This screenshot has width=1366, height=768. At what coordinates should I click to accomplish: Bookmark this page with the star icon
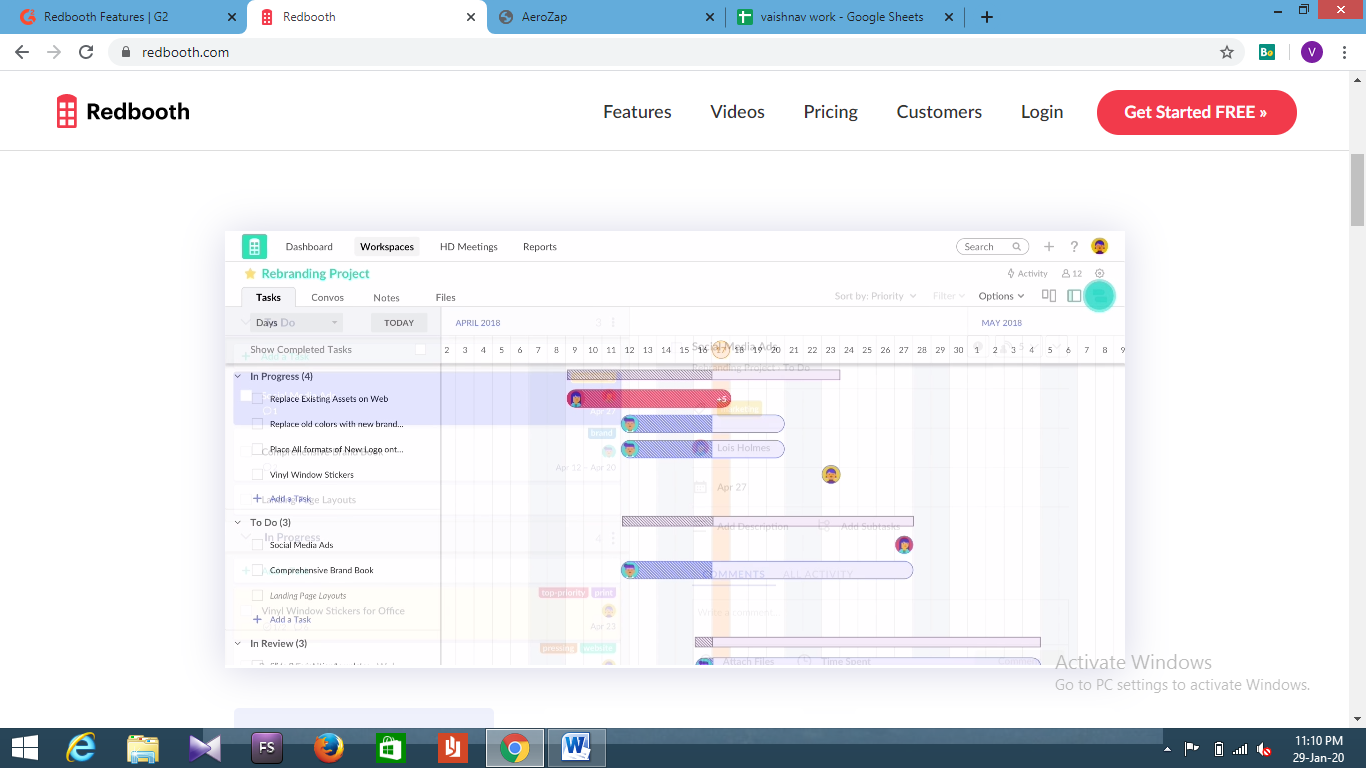[x=1227, y=52]
